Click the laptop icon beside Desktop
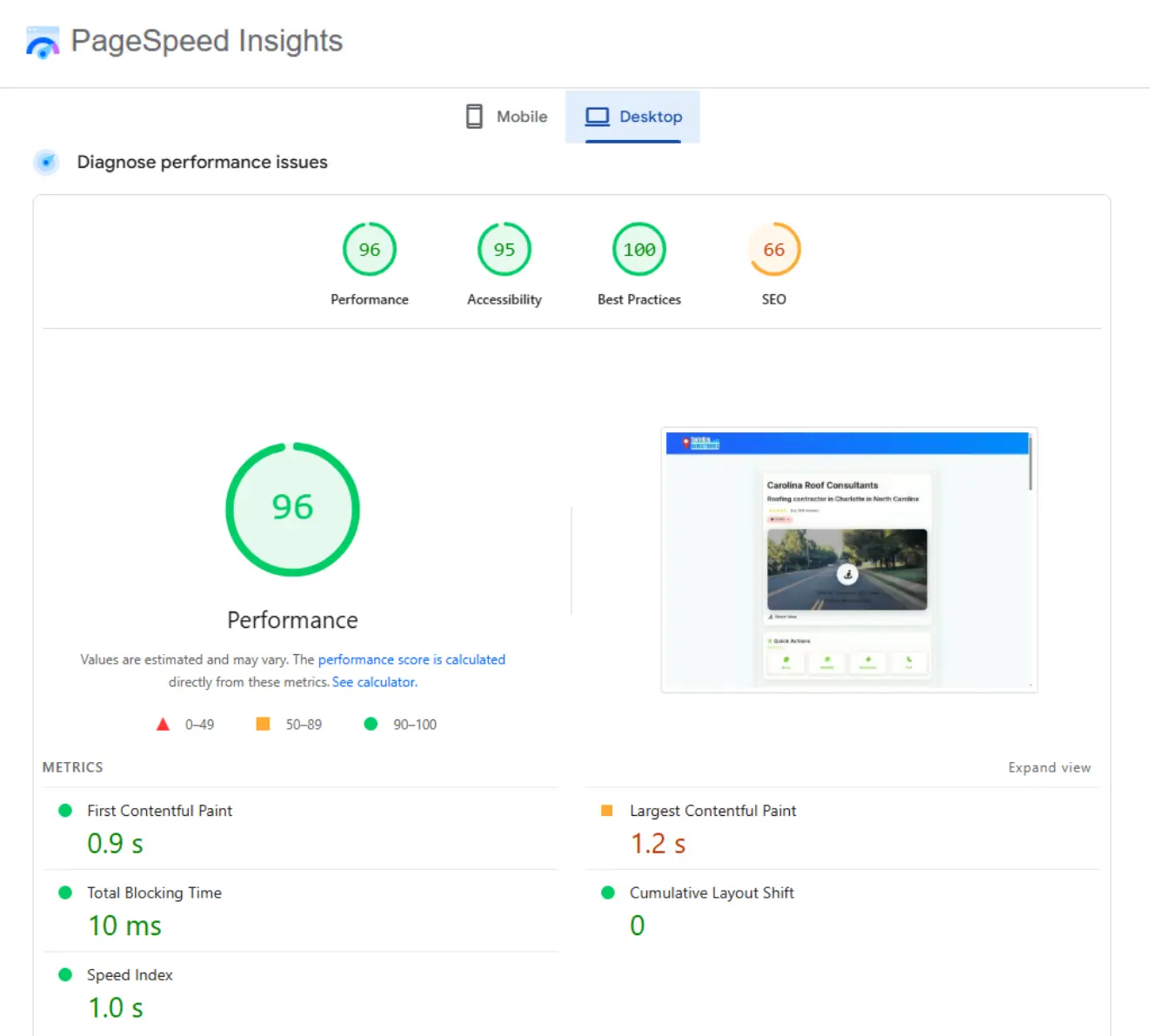Image resolution: width=1150 pixels, height=1036 pixels. coord(597,116)
